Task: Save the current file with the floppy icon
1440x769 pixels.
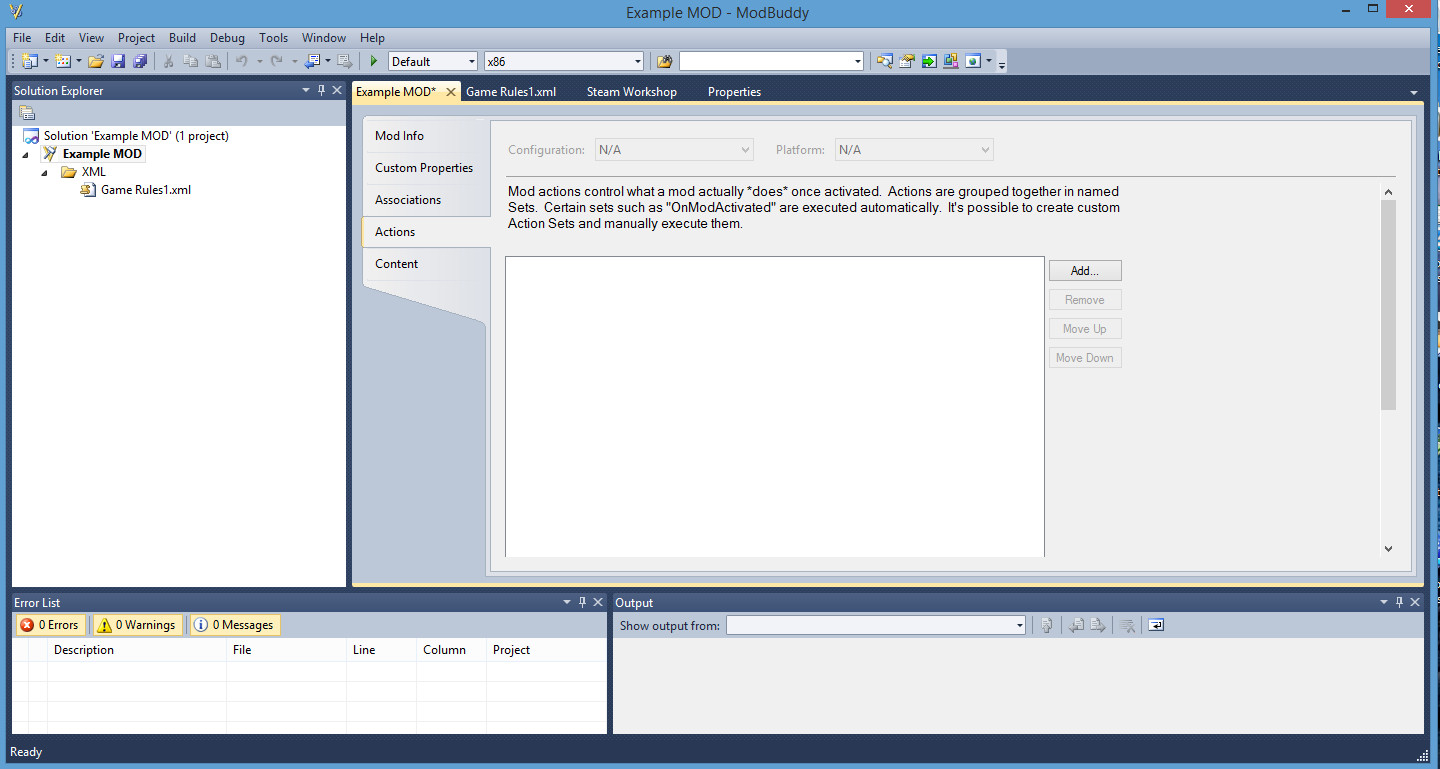Action: (118, 61)
